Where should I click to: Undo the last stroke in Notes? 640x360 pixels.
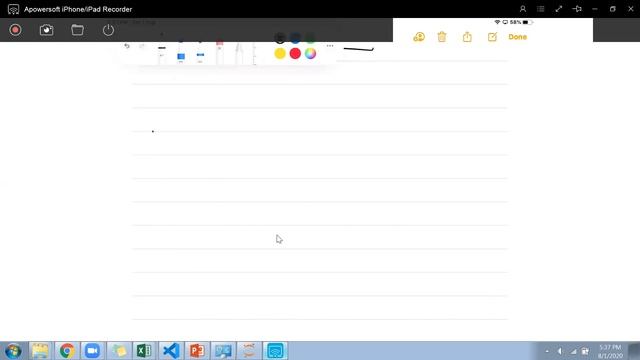click(127, 46)
